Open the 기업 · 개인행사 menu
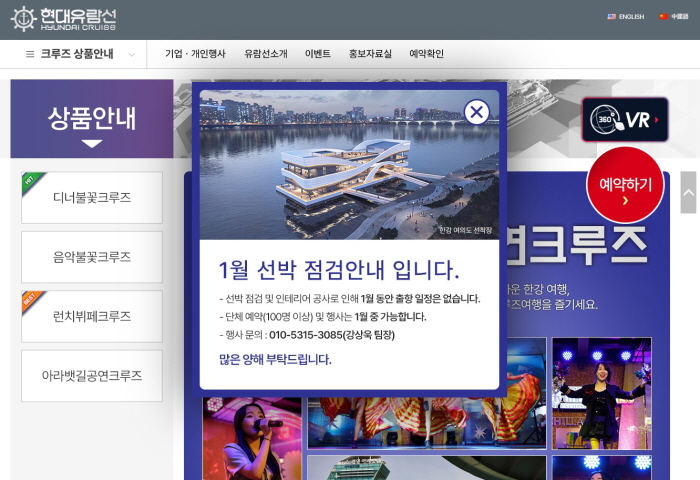This screenshot has width=700, height=480. (x=195, y=54)
